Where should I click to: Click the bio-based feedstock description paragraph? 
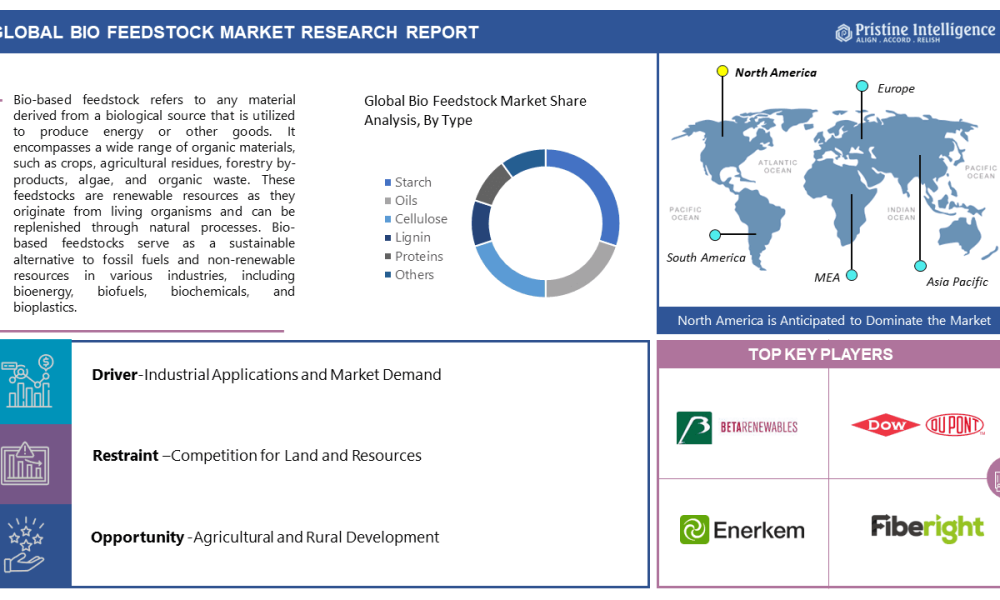pyautogui.click(x=154, y=203)
